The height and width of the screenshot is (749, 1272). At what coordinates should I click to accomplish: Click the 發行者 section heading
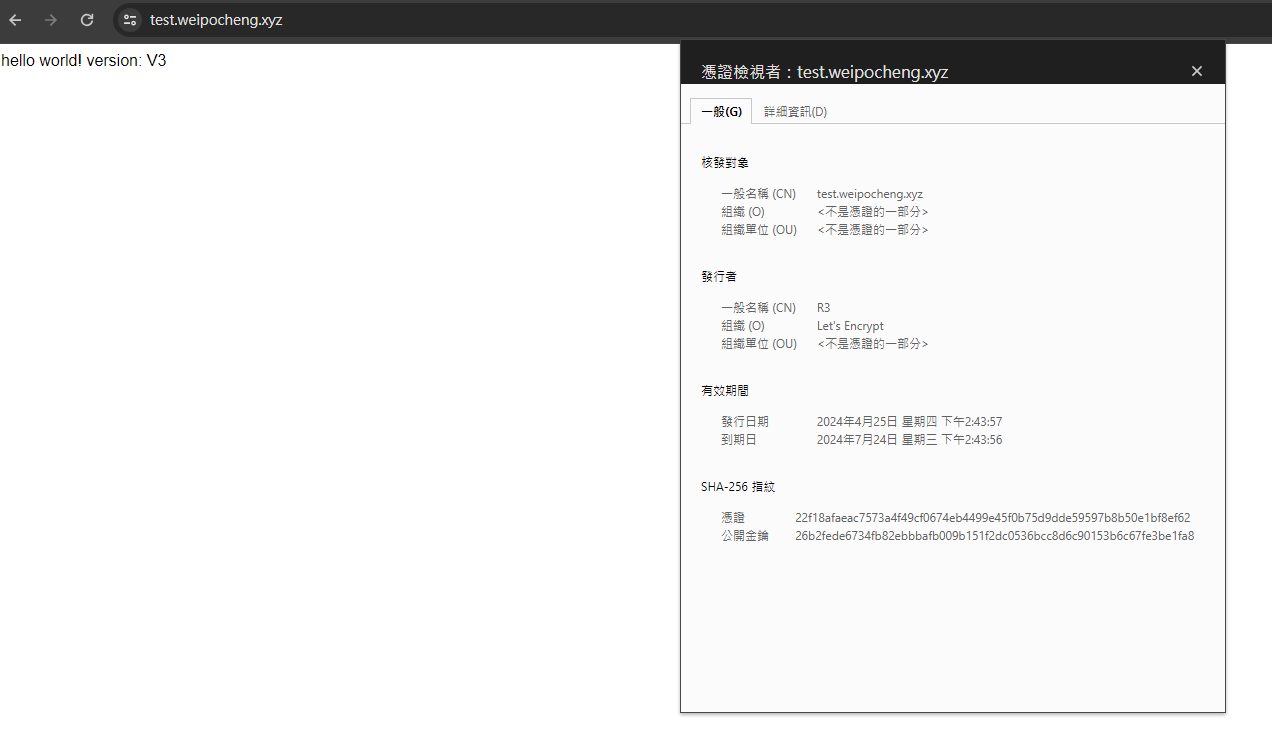(719, 277)
